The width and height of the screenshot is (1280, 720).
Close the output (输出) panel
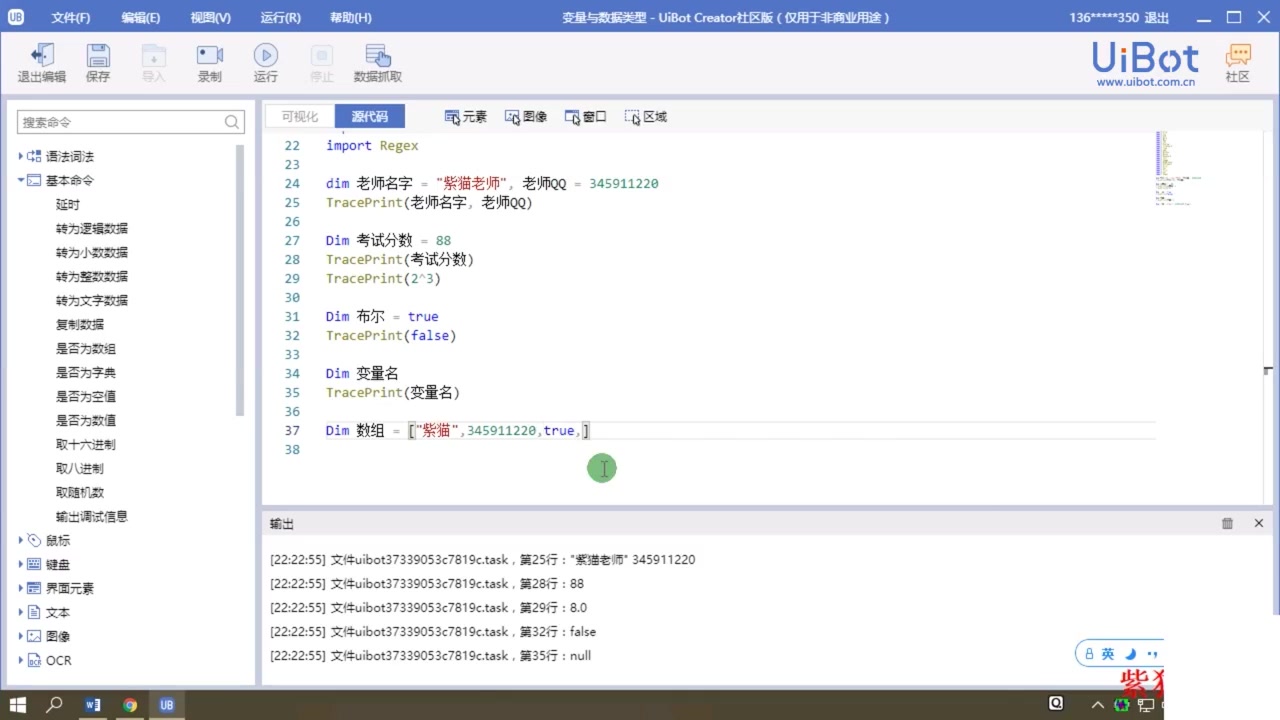pyautogui.click(x=1259, y=523)
